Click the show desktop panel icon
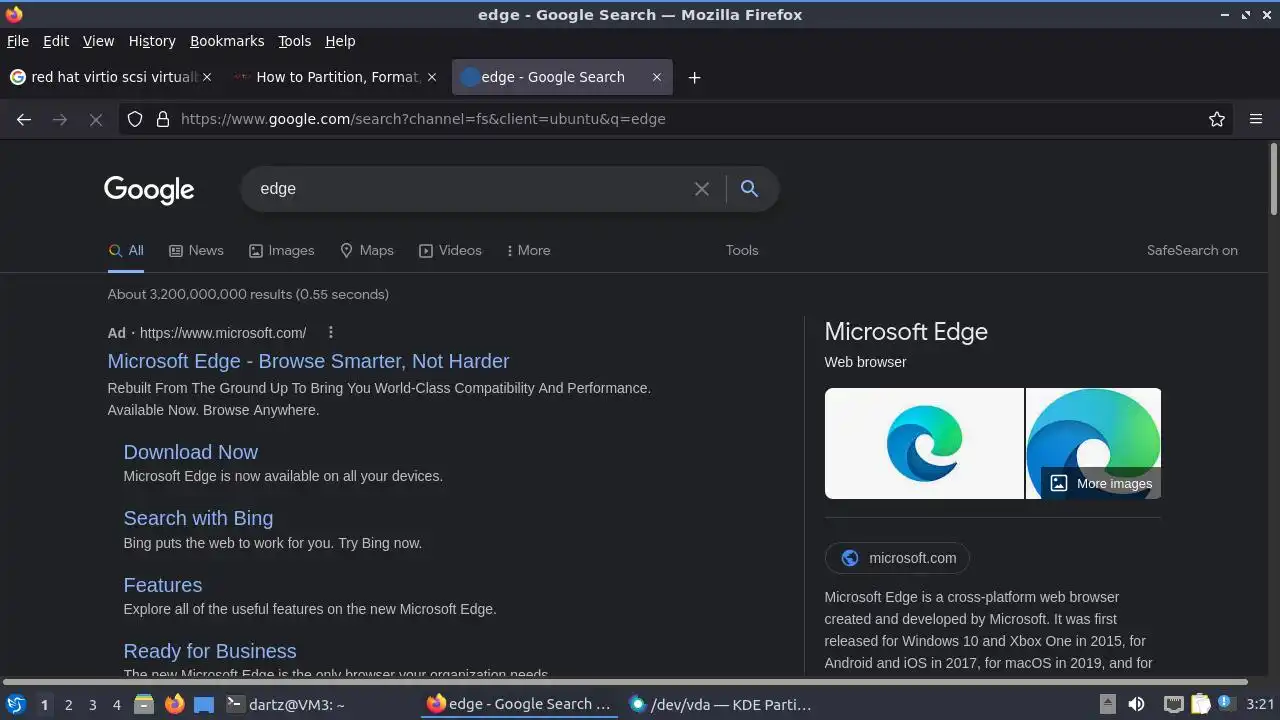Viewport: 1280px width, 720px height. coord(204,705)
